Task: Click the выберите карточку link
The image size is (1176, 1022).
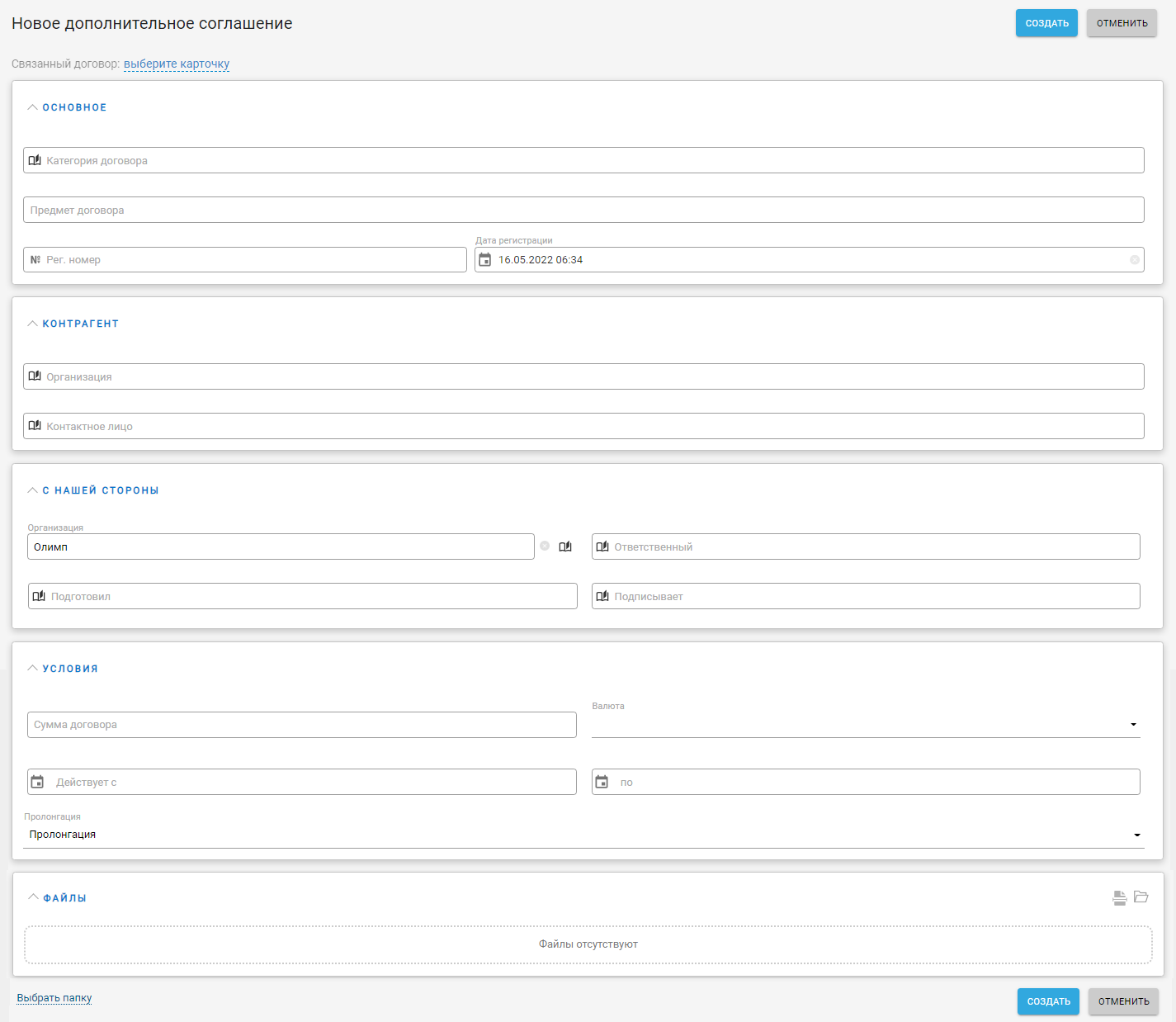Action: [177, 64]
